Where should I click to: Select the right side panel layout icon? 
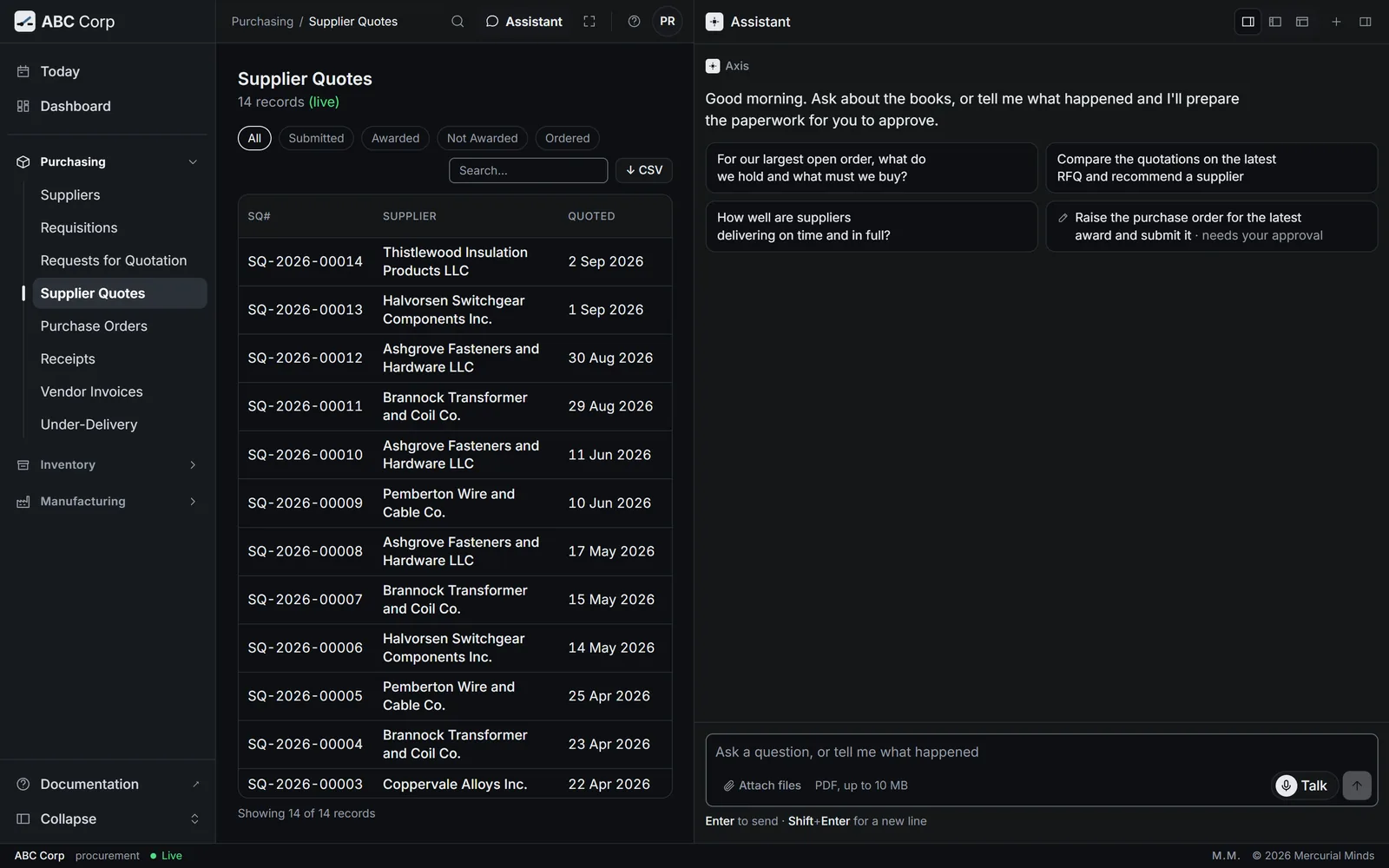point(1247,22)
